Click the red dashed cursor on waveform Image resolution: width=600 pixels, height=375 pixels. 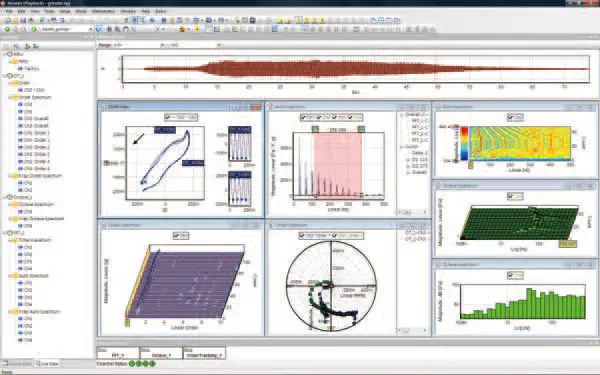(435, 69)
